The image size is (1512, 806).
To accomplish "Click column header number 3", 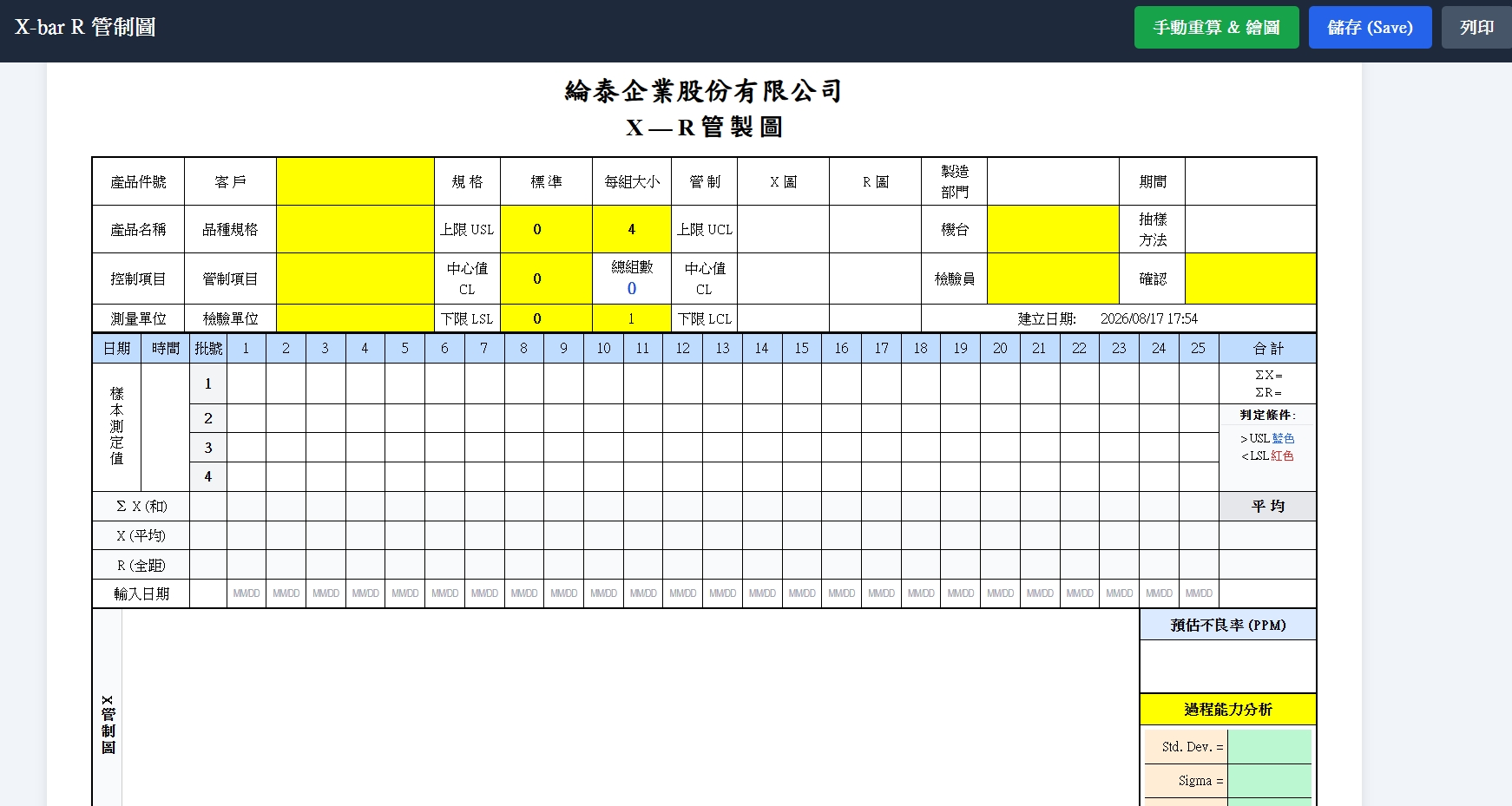I will (325, 348).
